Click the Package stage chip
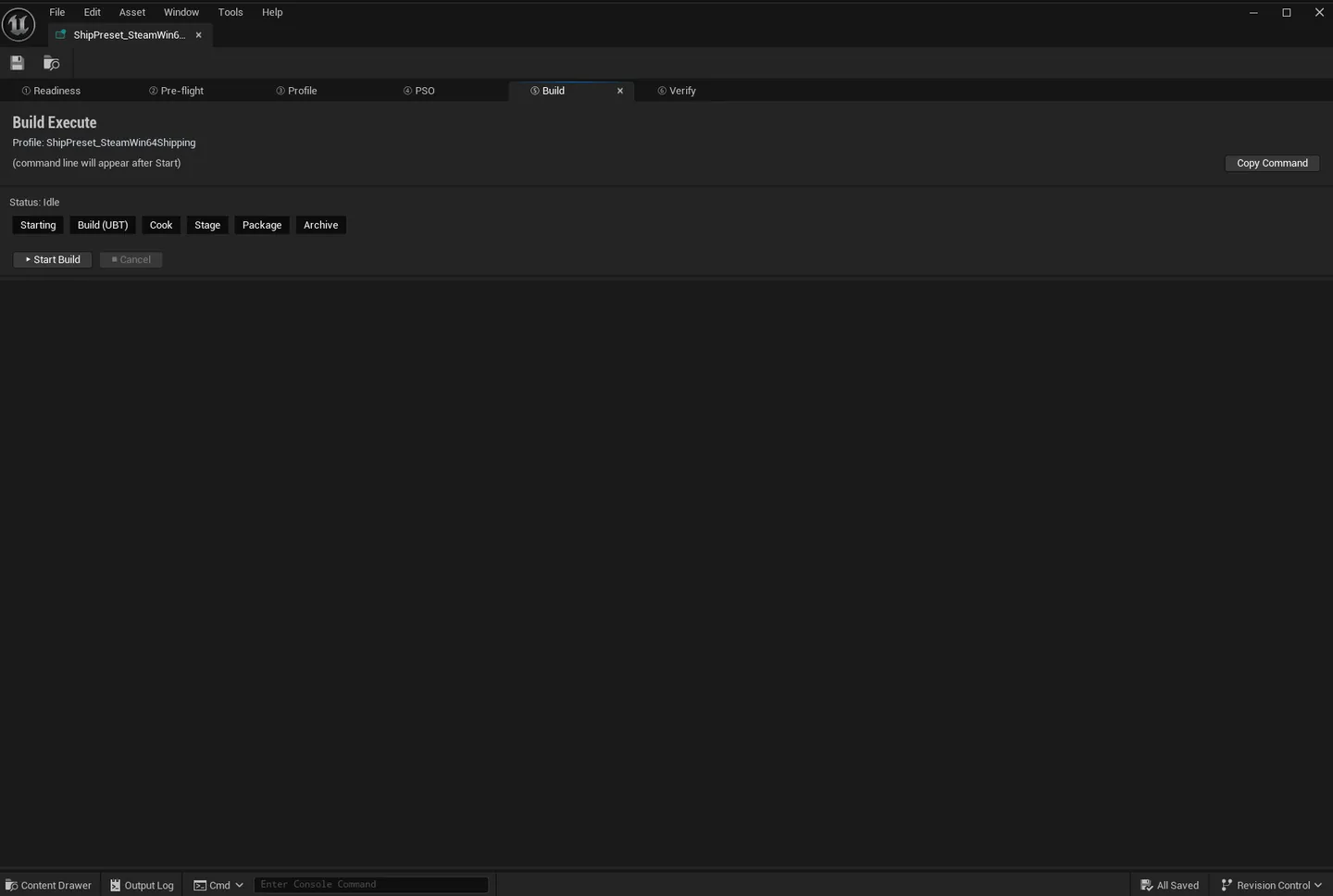Image resolution: width=1333 pixels, height=896 pixels. click(x=262, y=225)
